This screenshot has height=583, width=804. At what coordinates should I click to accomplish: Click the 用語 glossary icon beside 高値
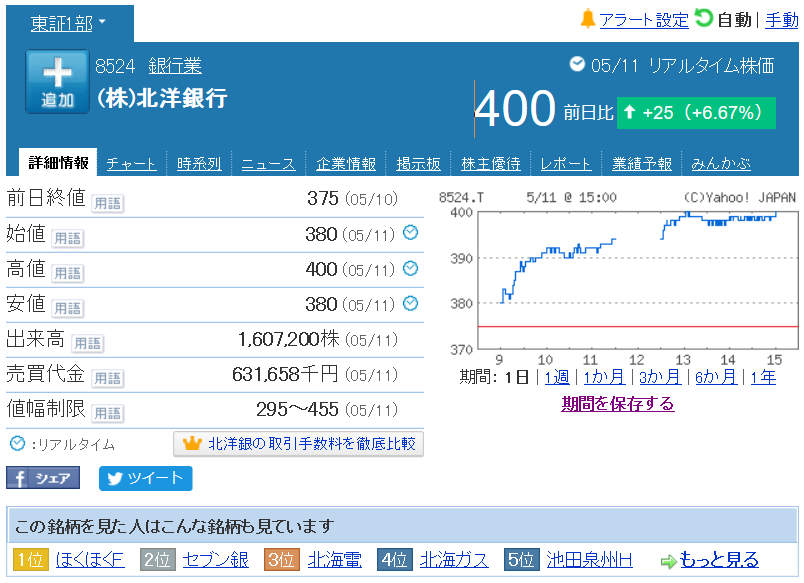[x=68, y=273]
